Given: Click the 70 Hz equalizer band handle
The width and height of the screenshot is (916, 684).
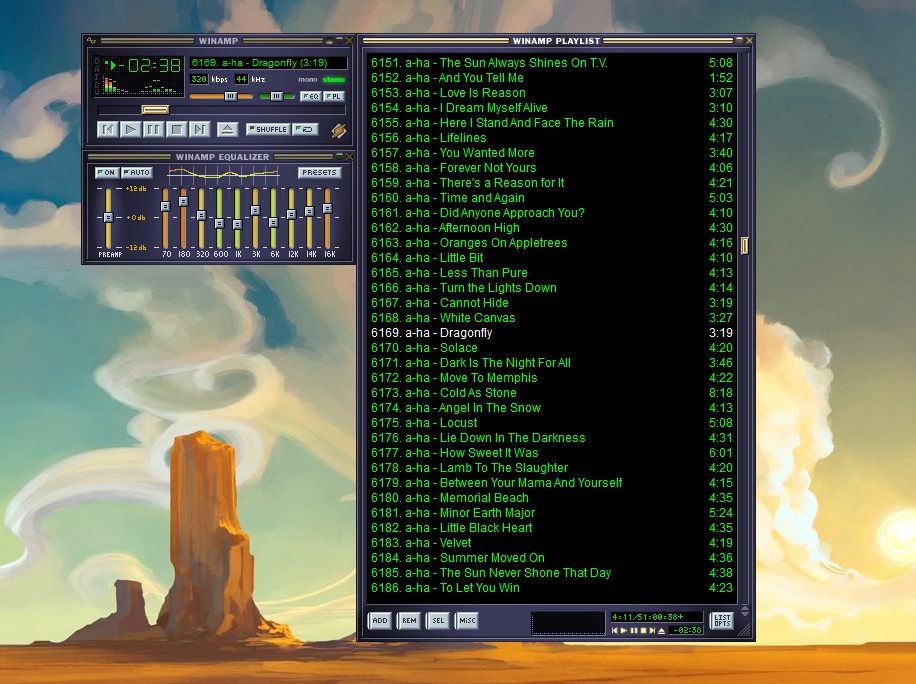Looking at the screenshot, I should pyautogui.click(x=165, y=206).
